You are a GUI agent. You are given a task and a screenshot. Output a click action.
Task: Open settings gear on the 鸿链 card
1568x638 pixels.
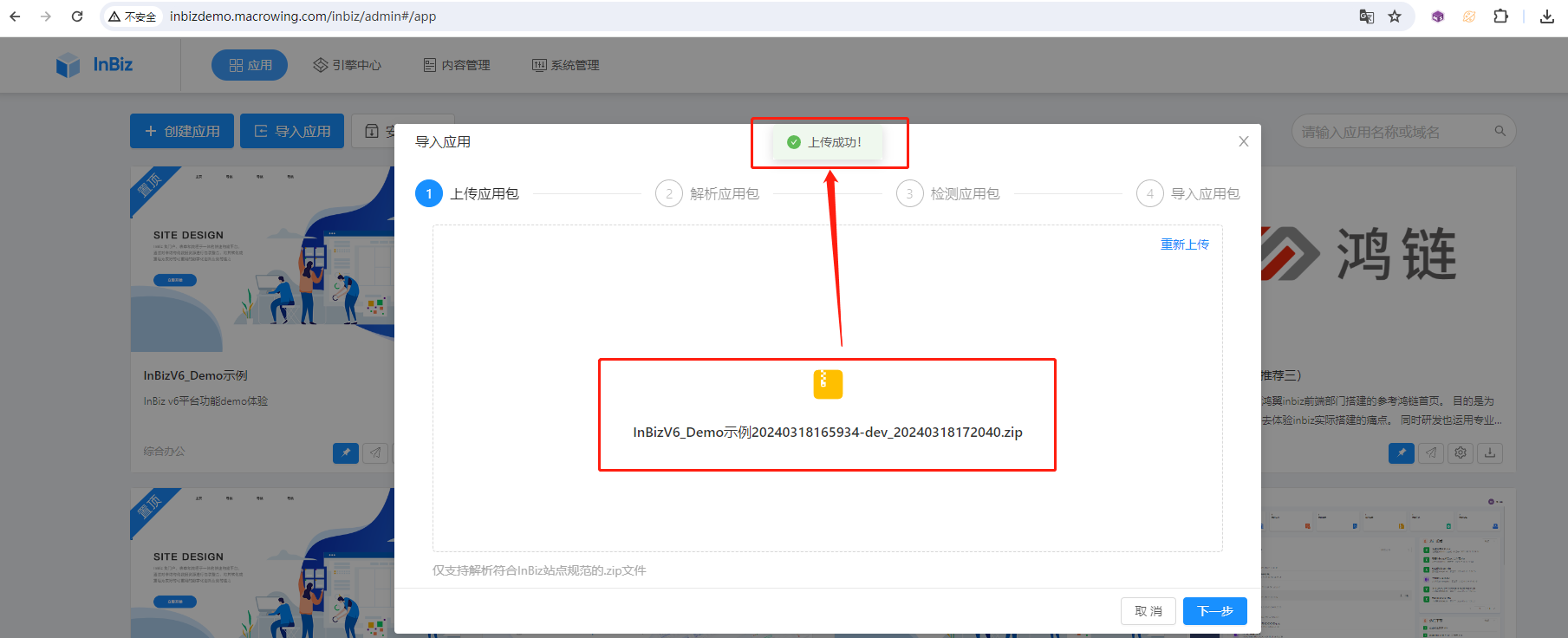click(x=1461, y=452)
